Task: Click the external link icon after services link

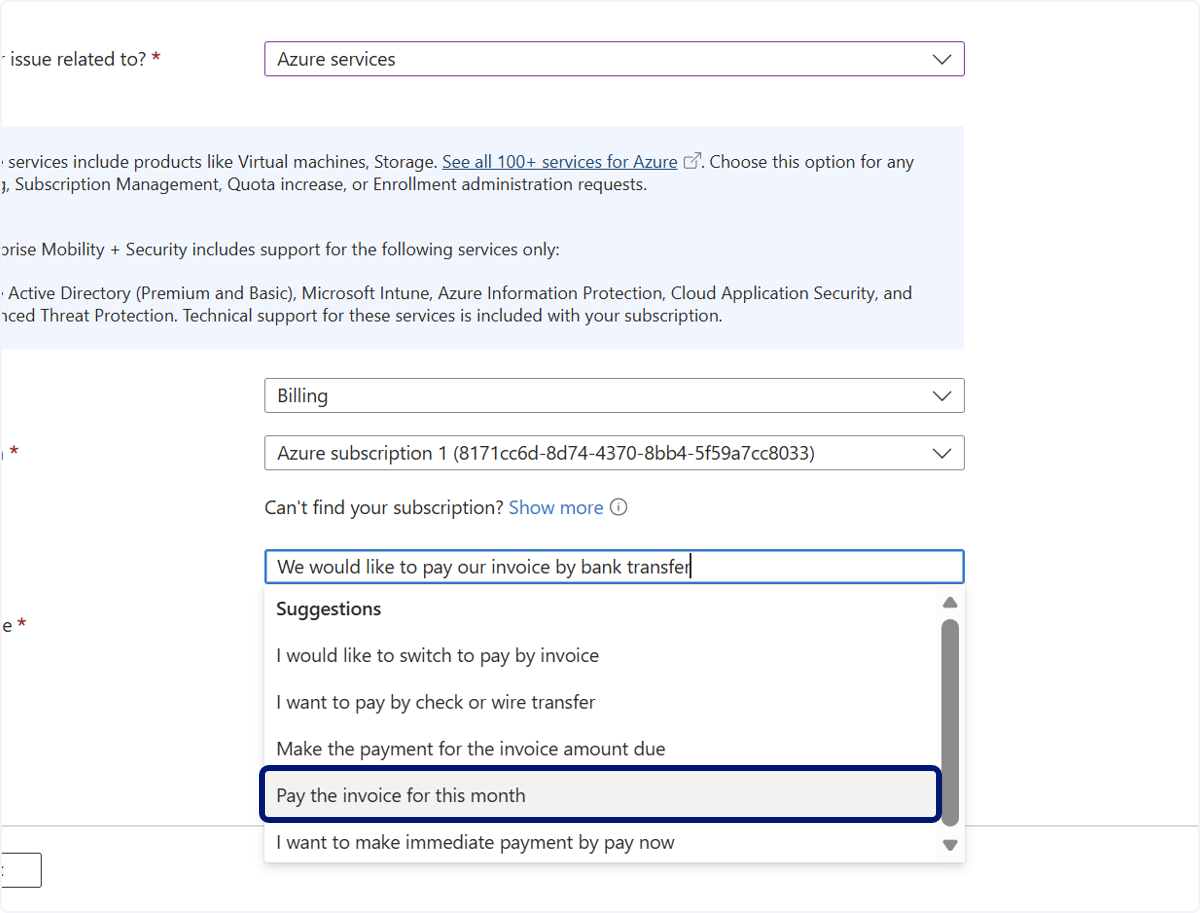Action: click(x=692, y=161)
